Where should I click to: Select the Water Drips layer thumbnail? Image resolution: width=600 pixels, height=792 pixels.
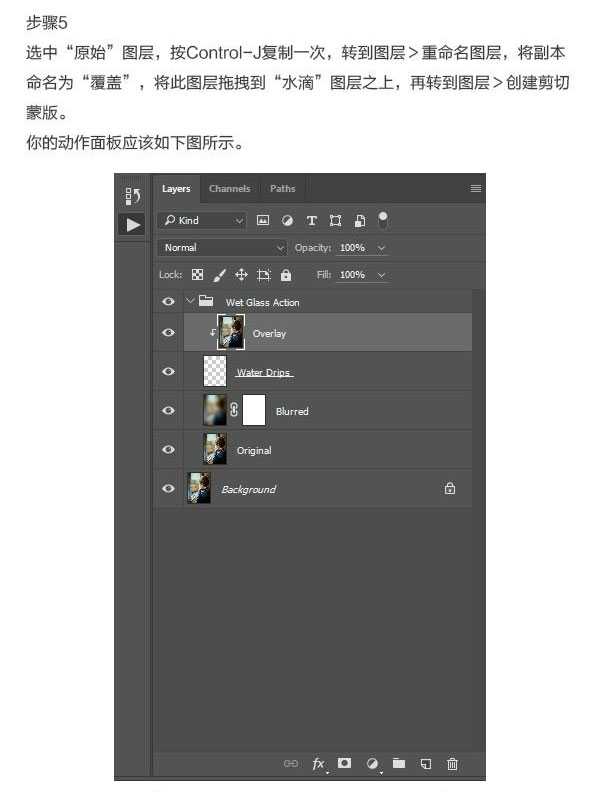click(x=215, y=371)
